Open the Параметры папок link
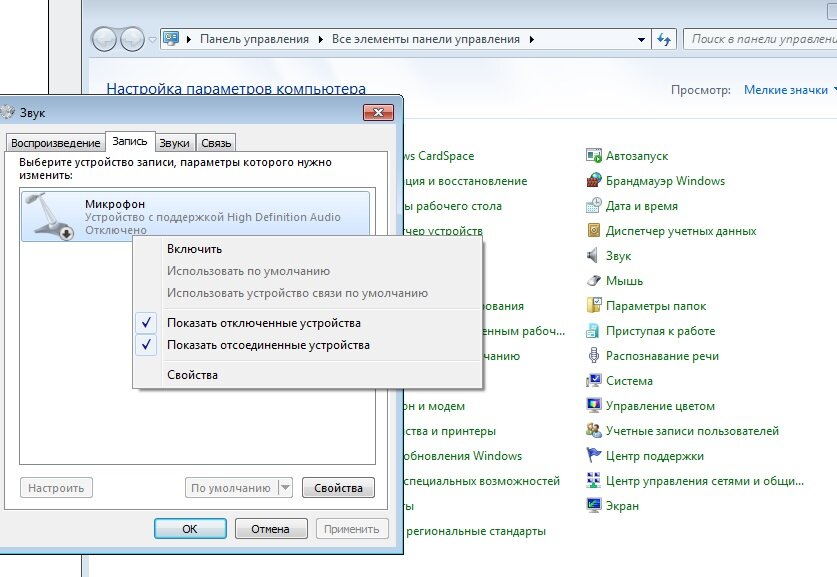 tap(656, 306)
